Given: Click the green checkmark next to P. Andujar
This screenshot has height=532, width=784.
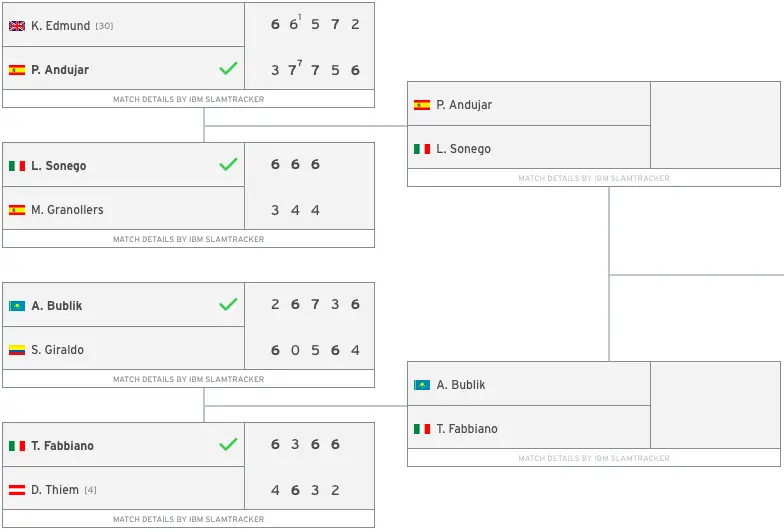Looking at the screenshot, I should click(228, 68).
